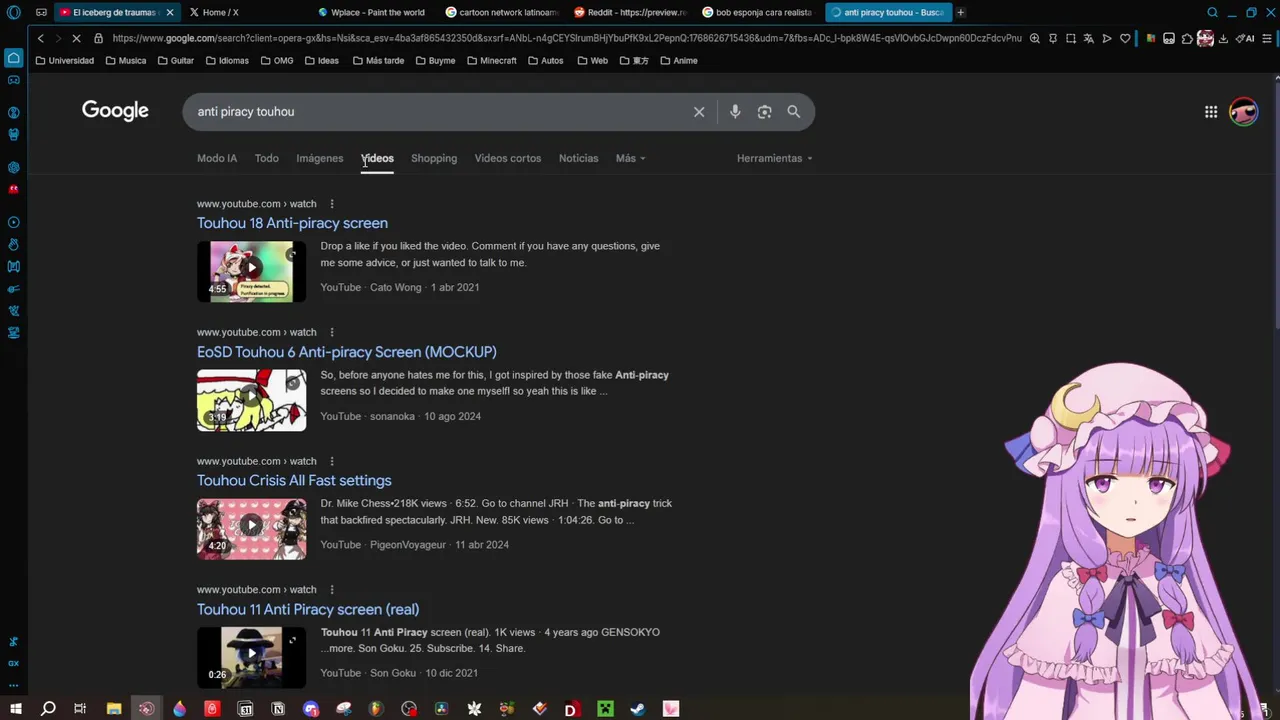Expand the Herramientas tools dropdown
This screenshot has width=1280, height=720.
(x=774, y=158)
